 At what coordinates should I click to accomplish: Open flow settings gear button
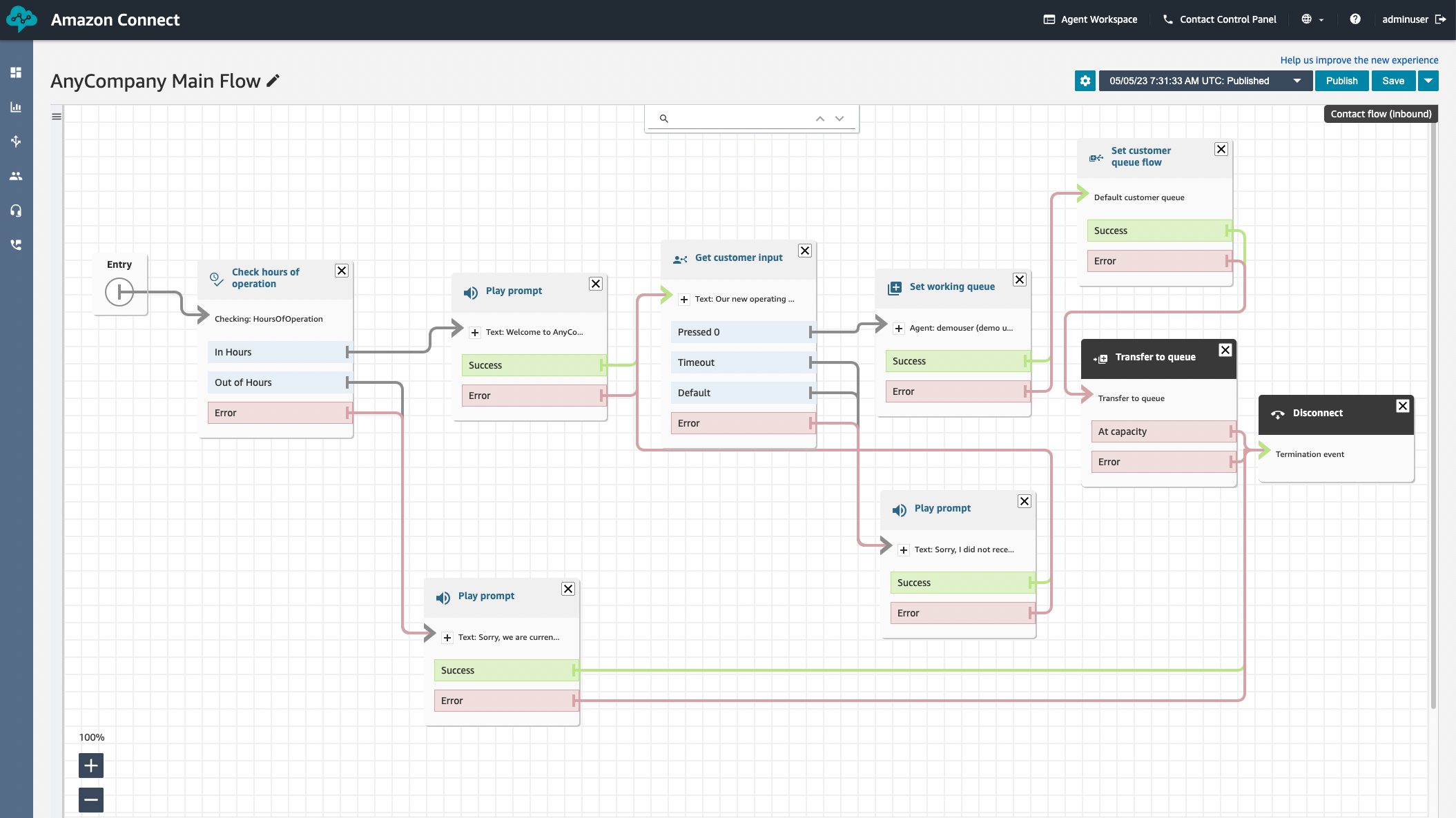(1085, 81)
